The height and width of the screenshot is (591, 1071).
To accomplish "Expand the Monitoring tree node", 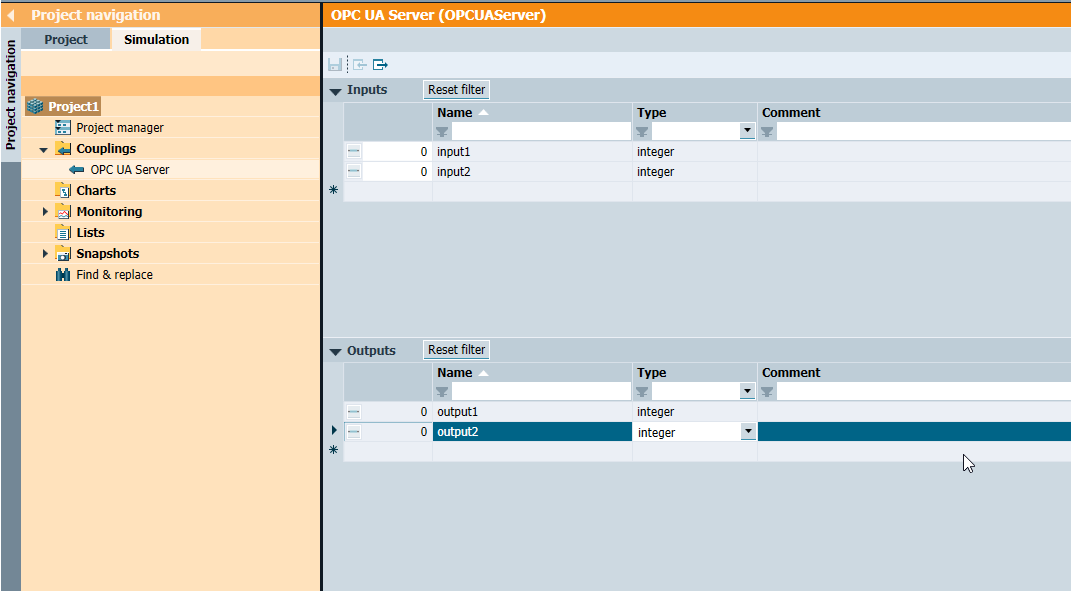I will pos(45,212).
